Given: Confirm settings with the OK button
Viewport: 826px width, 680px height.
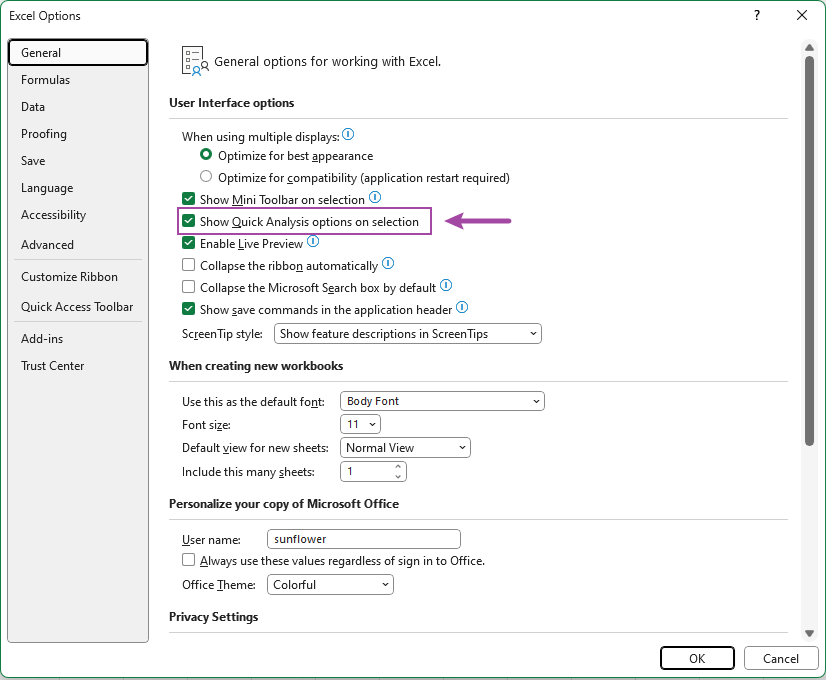Looking at the screenshot, I should (697, 658).
